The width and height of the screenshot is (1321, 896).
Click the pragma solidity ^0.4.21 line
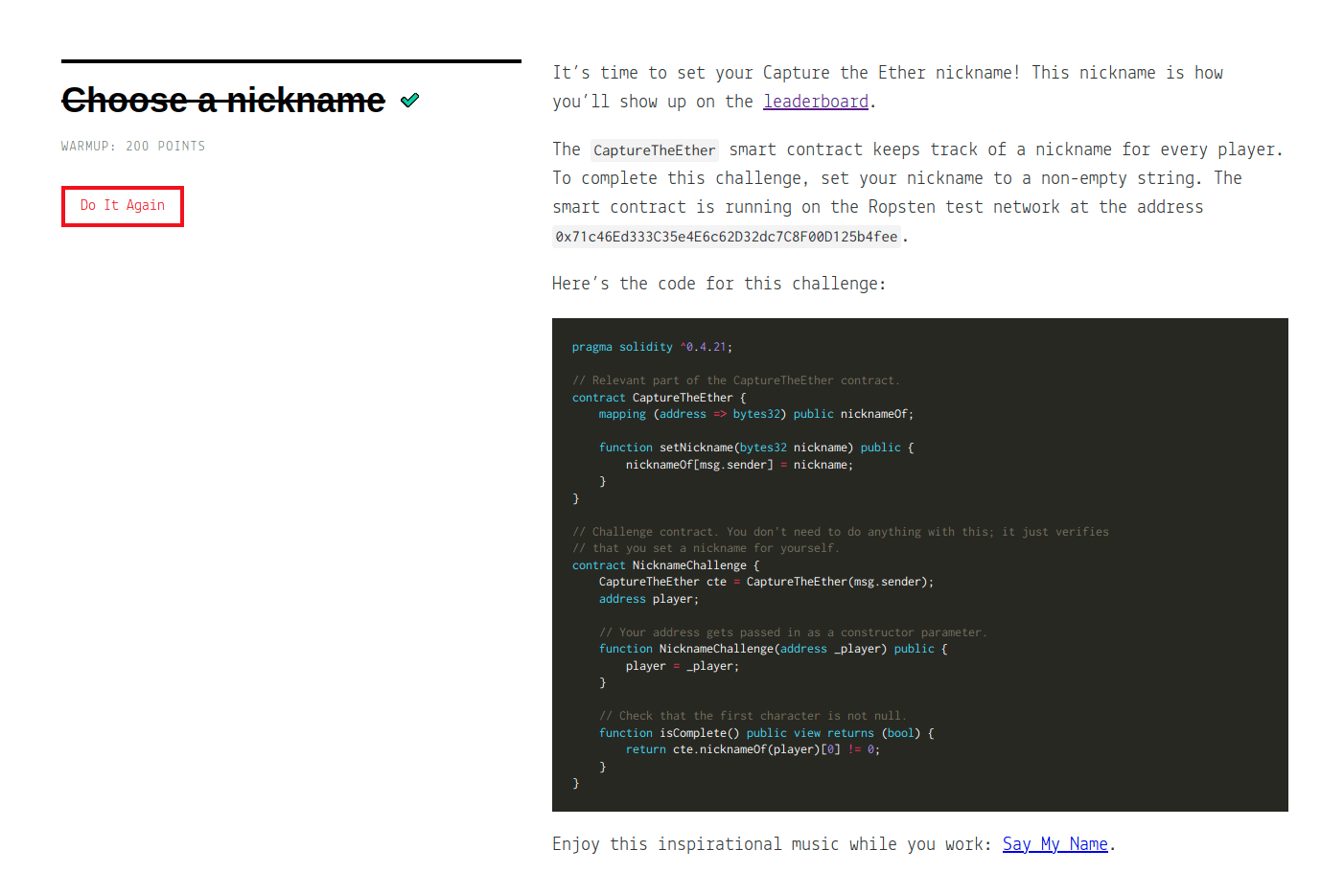tap(652, 347)
